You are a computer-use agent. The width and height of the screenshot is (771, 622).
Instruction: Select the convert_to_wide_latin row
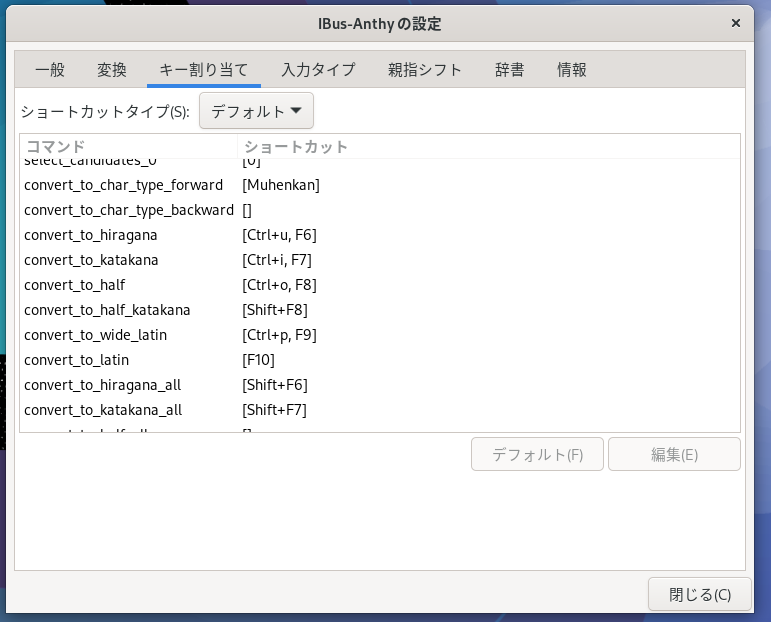[380, 335]
